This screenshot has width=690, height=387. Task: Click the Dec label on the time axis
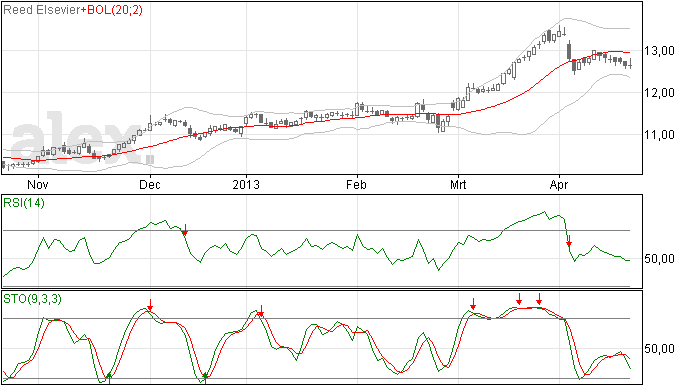click(x=150, y=184)
